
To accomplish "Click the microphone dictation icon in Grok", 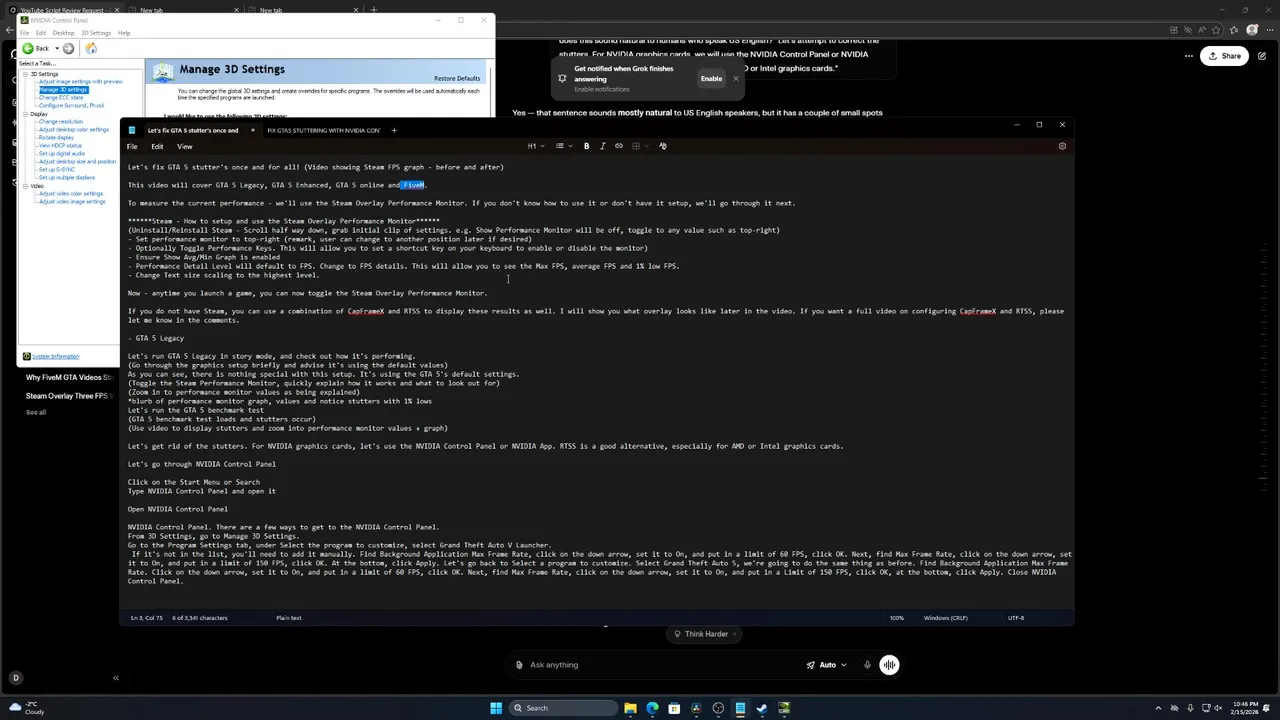I will pyautogui.click(x=867, y=665).
